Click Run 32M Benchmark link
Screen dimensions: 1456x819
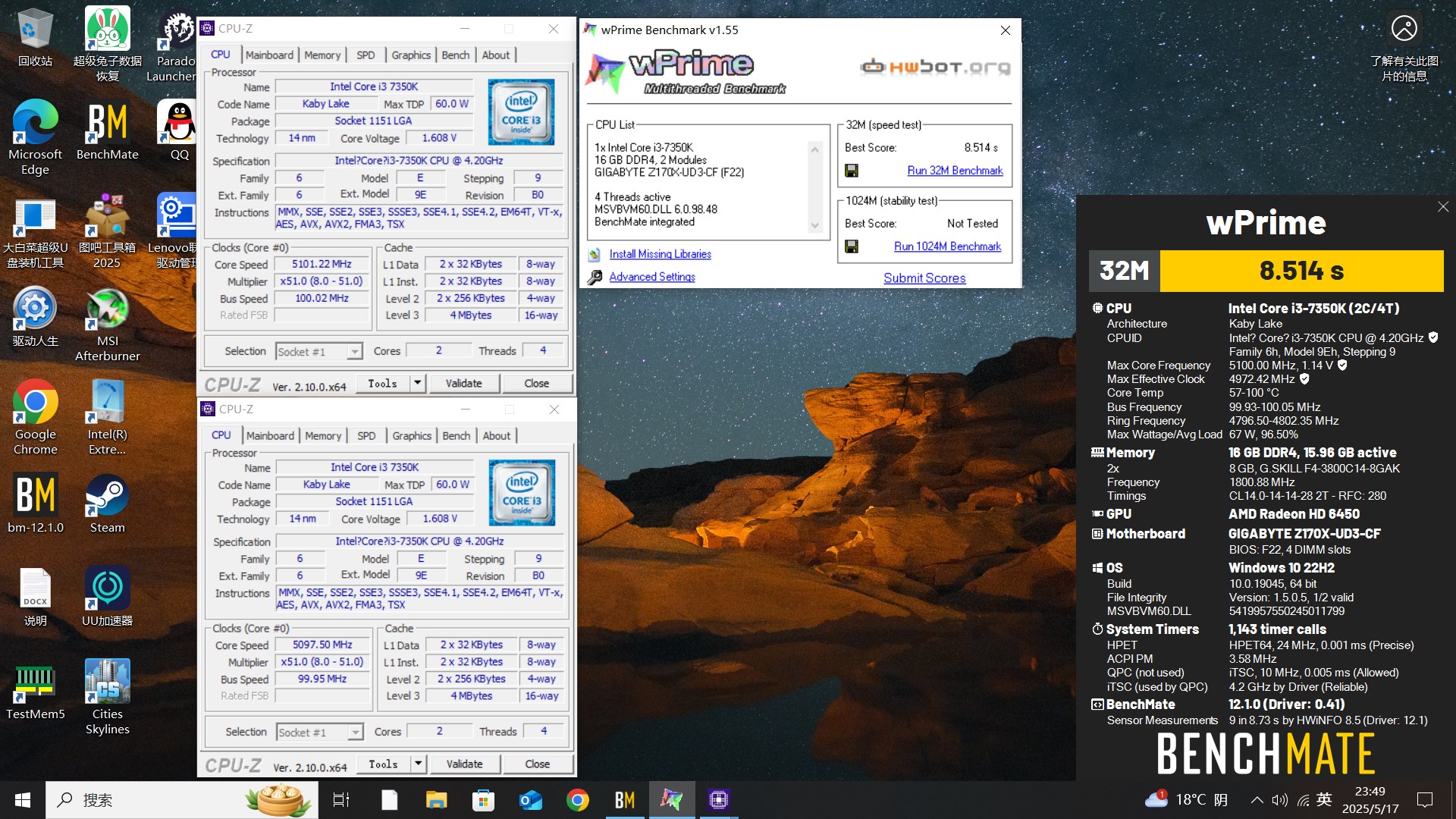click(x=955, y=171)
